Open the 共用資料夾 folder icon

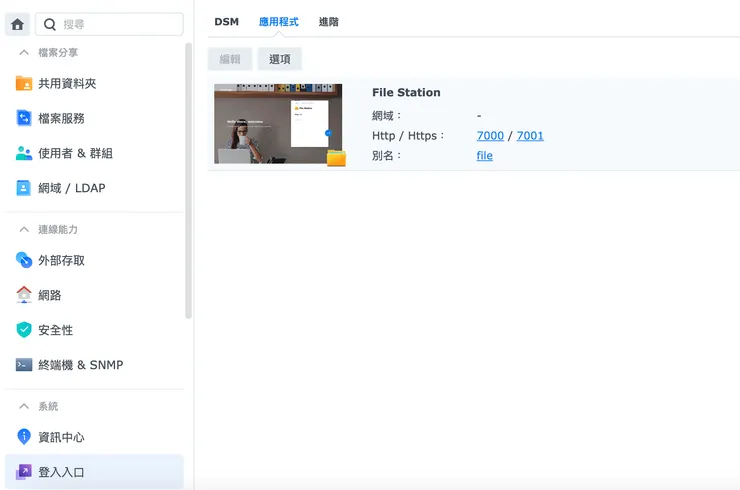point(24,83)
